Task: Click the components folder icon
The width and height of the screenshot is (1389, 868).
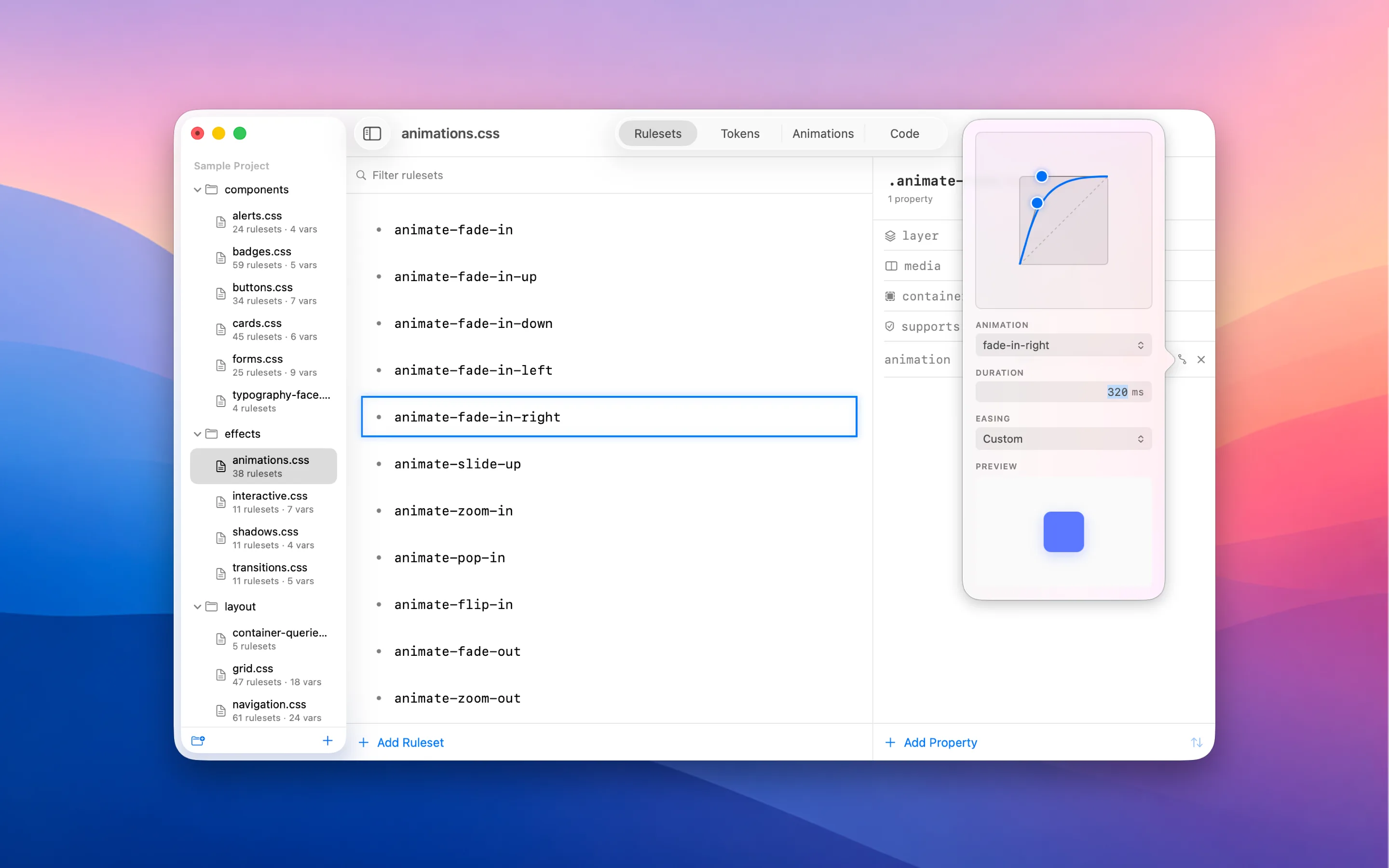Action: pos(212,190)
